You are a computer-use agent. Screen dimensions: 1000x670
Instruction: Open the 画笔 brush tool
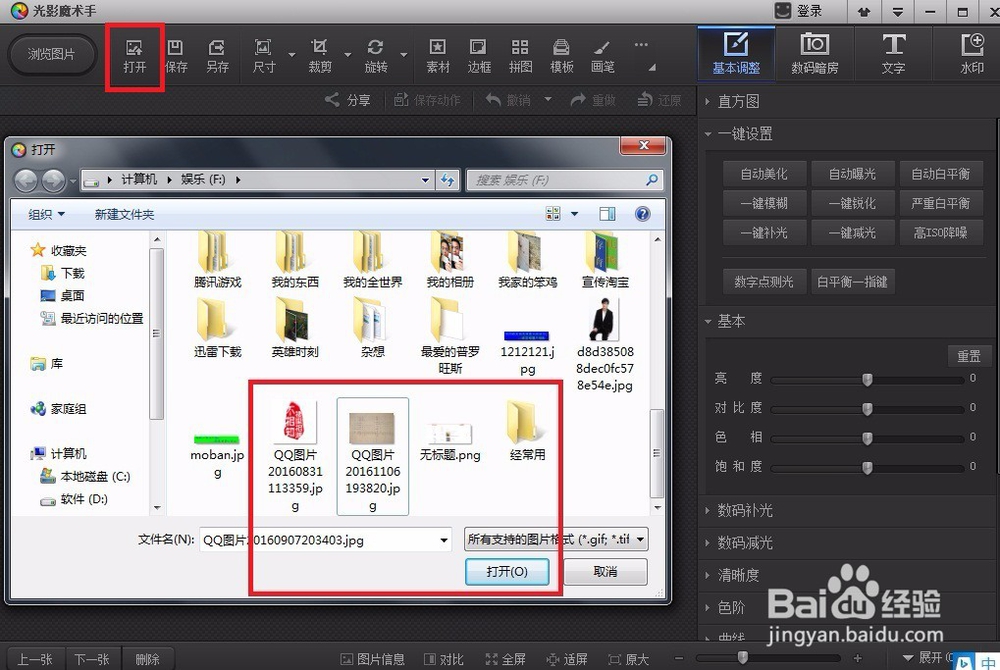601,55
